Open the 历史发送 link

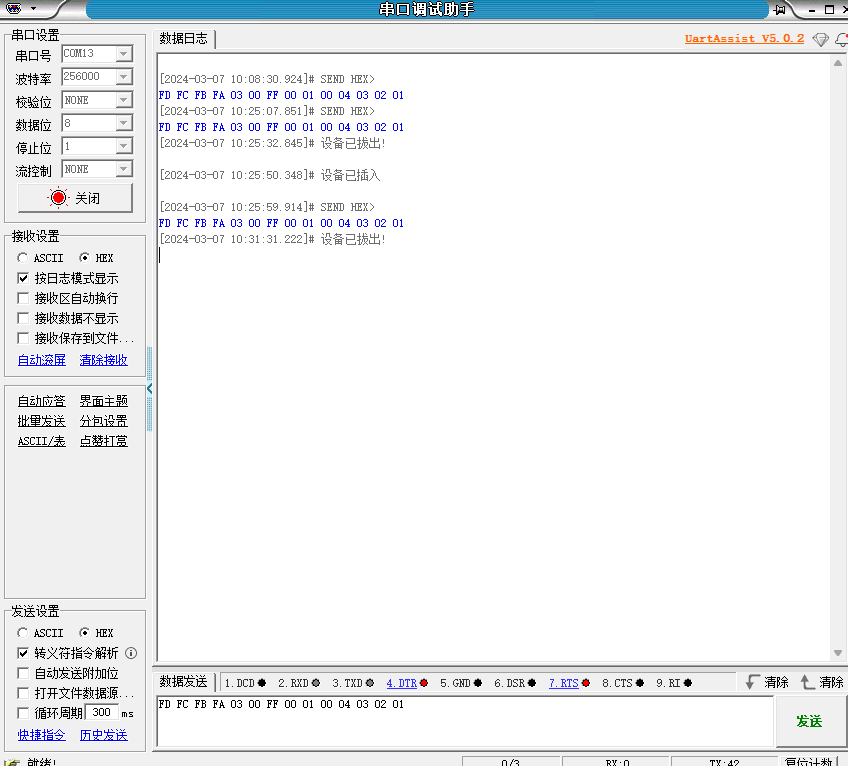click(104, 735)
